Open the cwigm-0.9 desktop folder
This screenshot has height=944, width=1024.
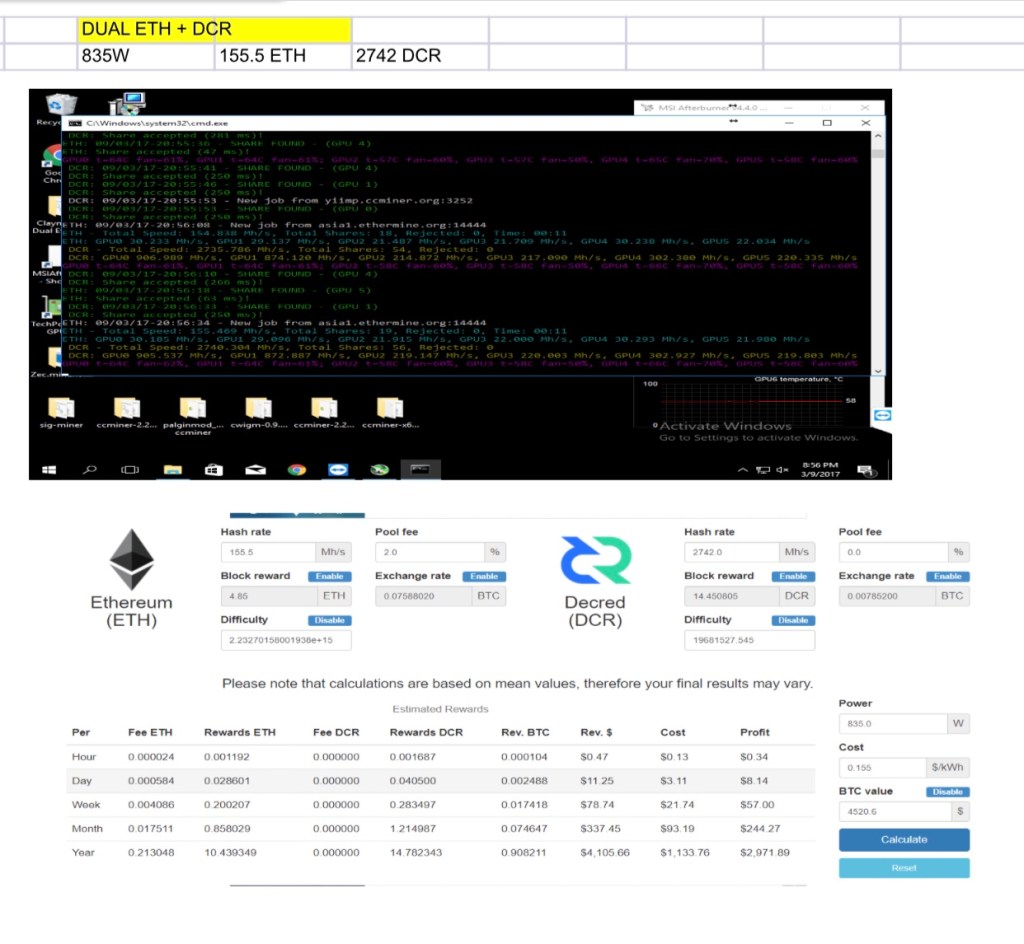pyautogui.click(x=258, y=408)
